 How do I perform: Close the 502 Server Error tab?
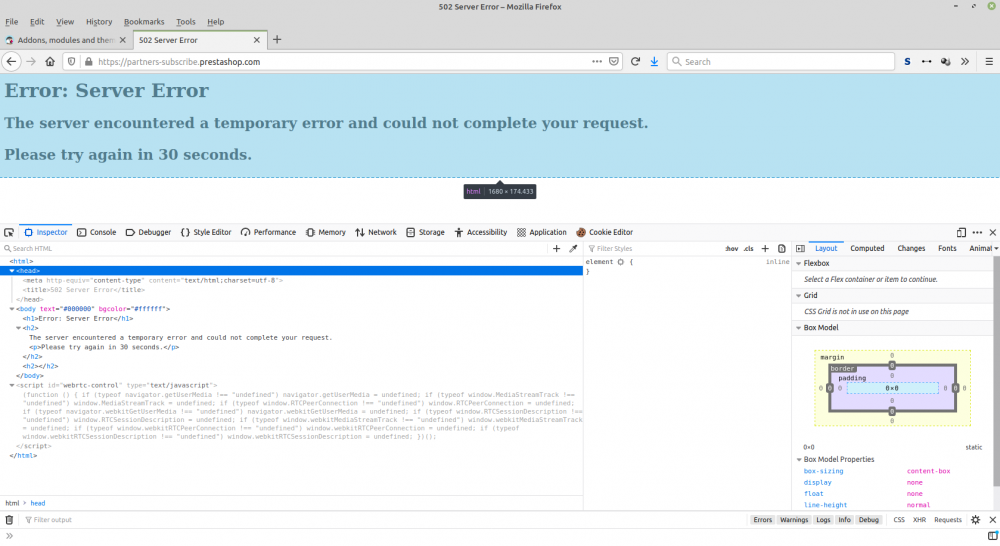tap(256, 40)
